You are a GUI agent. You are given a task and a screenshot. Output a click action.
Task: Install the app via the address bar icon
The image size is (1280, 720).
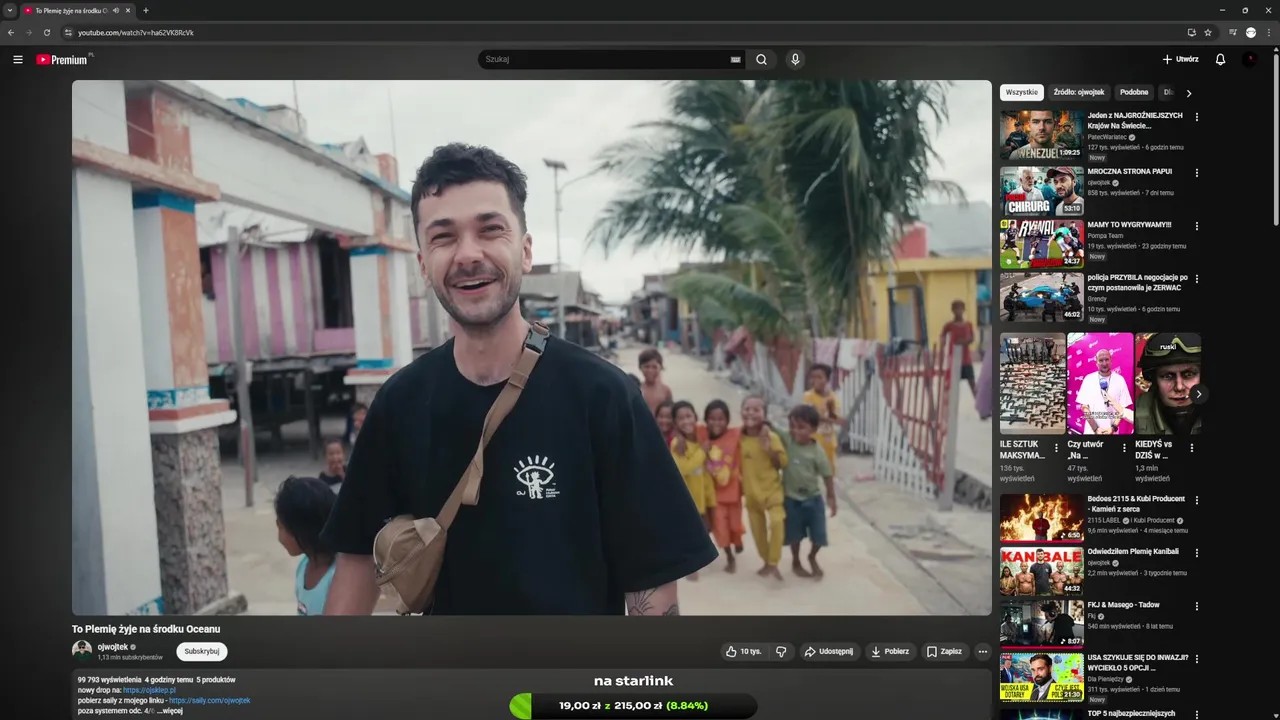(x=1191, y=32)
